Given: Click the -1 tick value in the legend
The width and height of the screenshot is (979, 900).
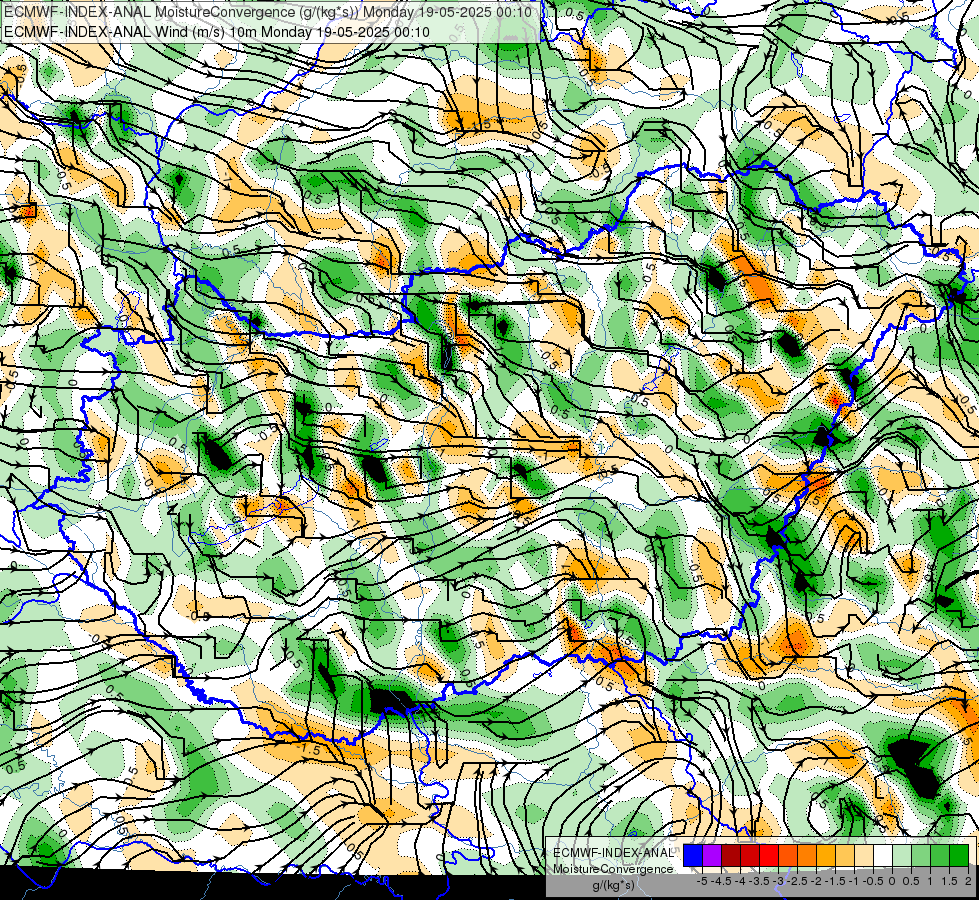Looking at the screenshot, I should click(854, 881).
